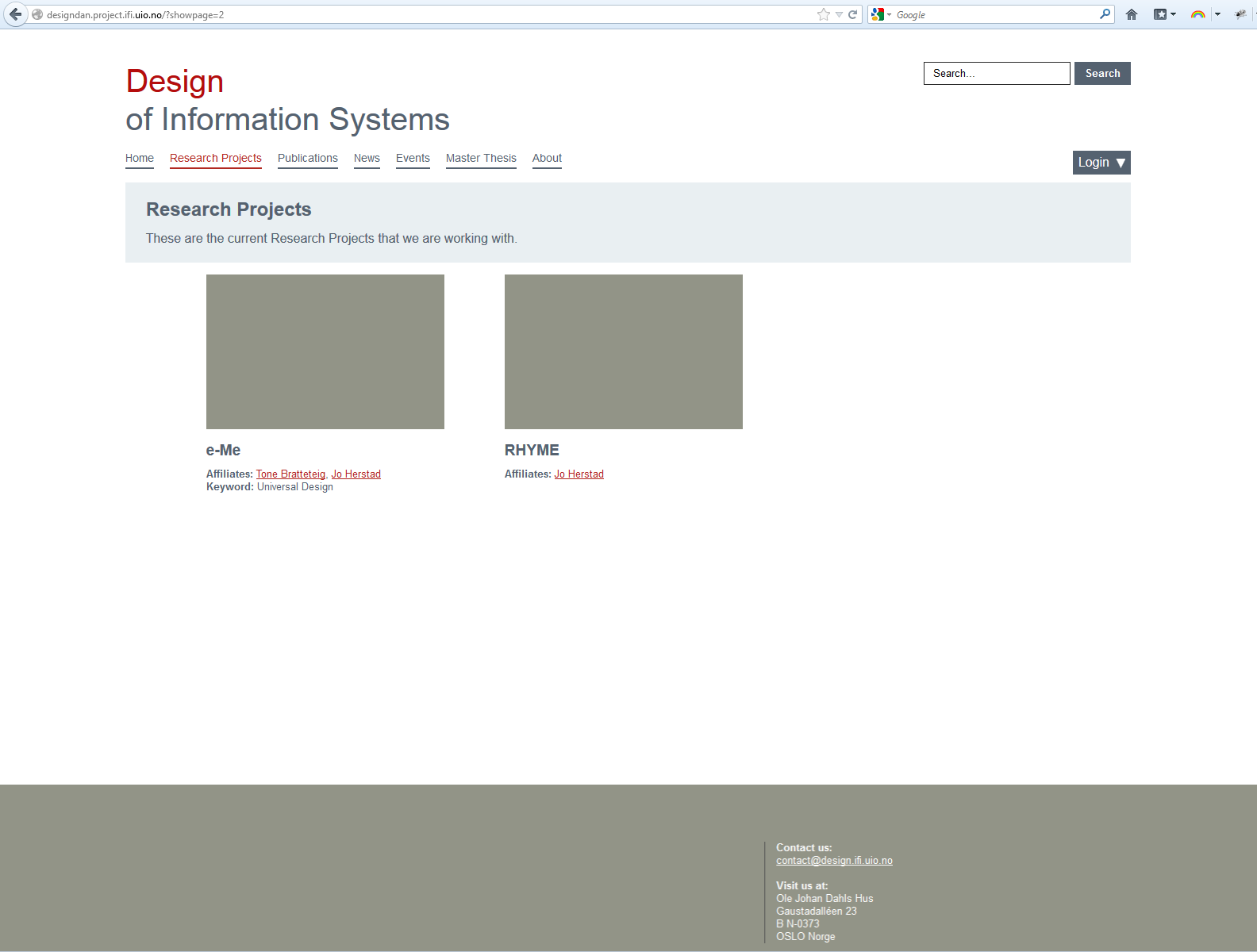Focus the Google search input
This screenshot has height=952, width=1257.
point(996,14)
